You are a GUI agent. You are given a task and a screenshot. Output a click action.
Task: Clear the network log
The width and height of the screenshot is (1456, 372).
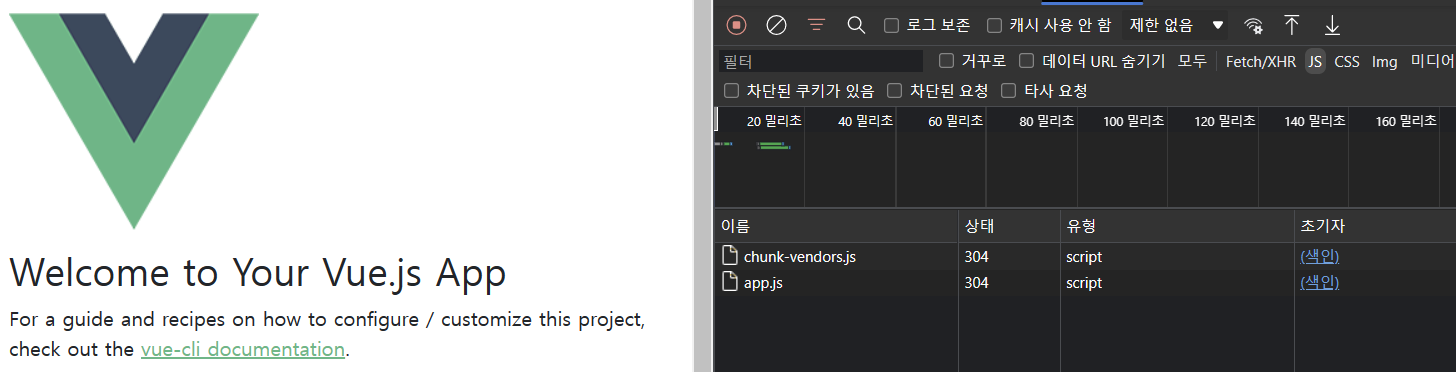pos(776,25)
